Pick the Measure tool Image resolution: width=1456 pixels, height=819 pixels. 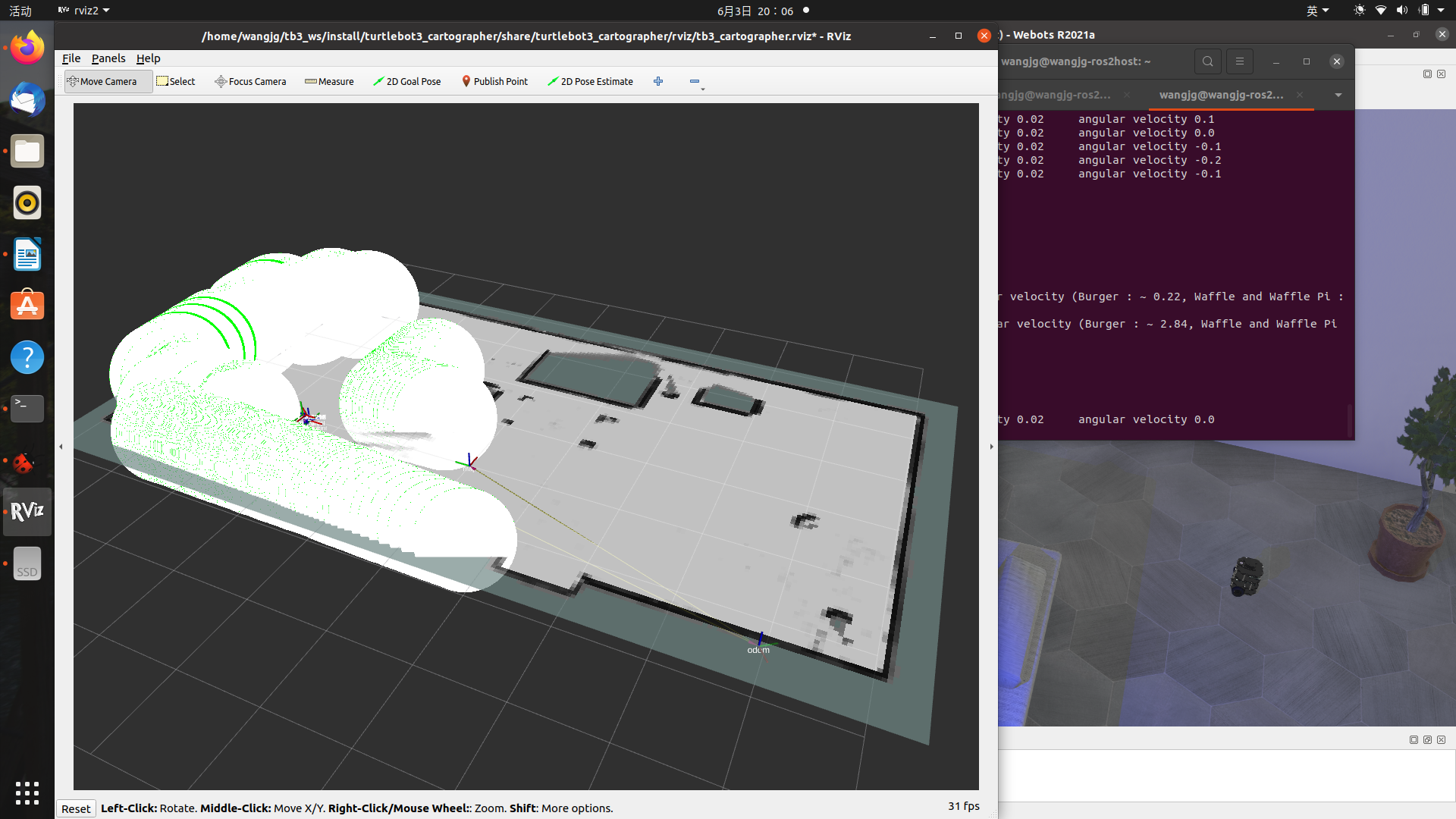tap(329, 81)
